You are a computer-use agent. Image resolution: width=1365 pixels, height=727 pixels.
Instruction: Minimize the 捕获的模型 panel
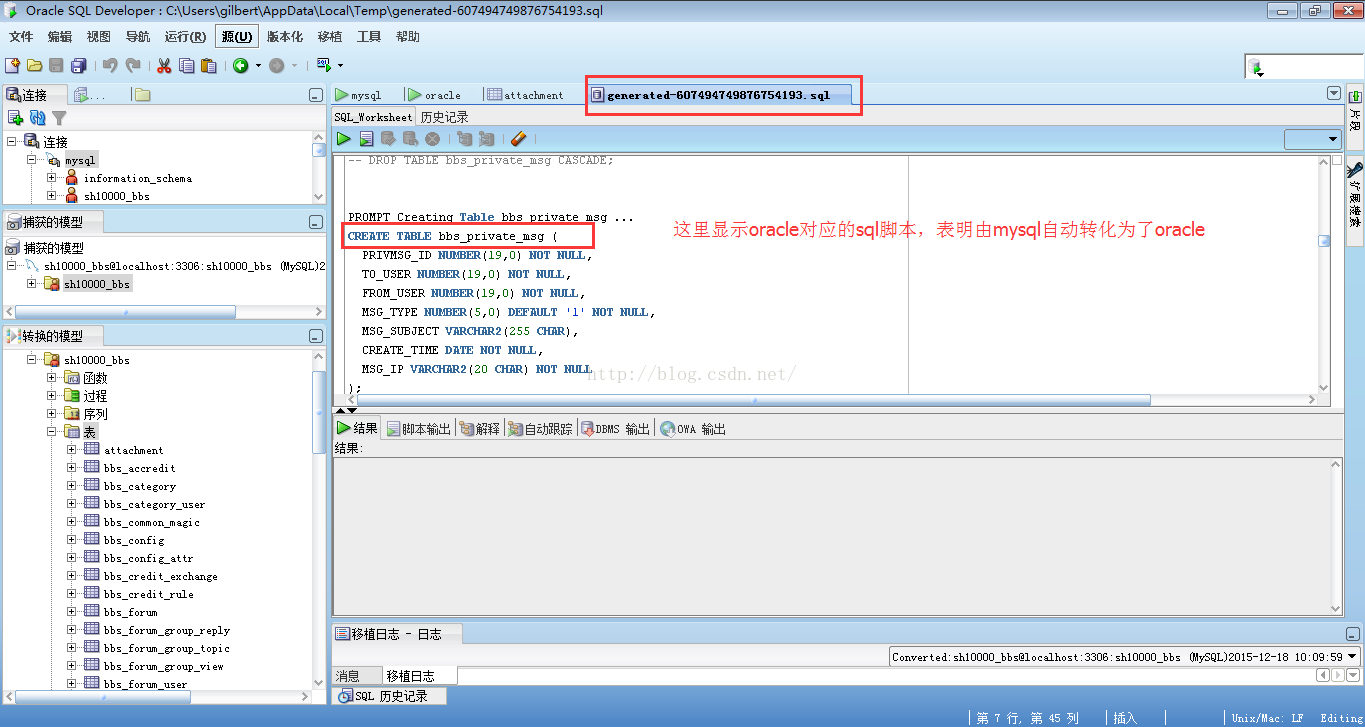(315, 222)
